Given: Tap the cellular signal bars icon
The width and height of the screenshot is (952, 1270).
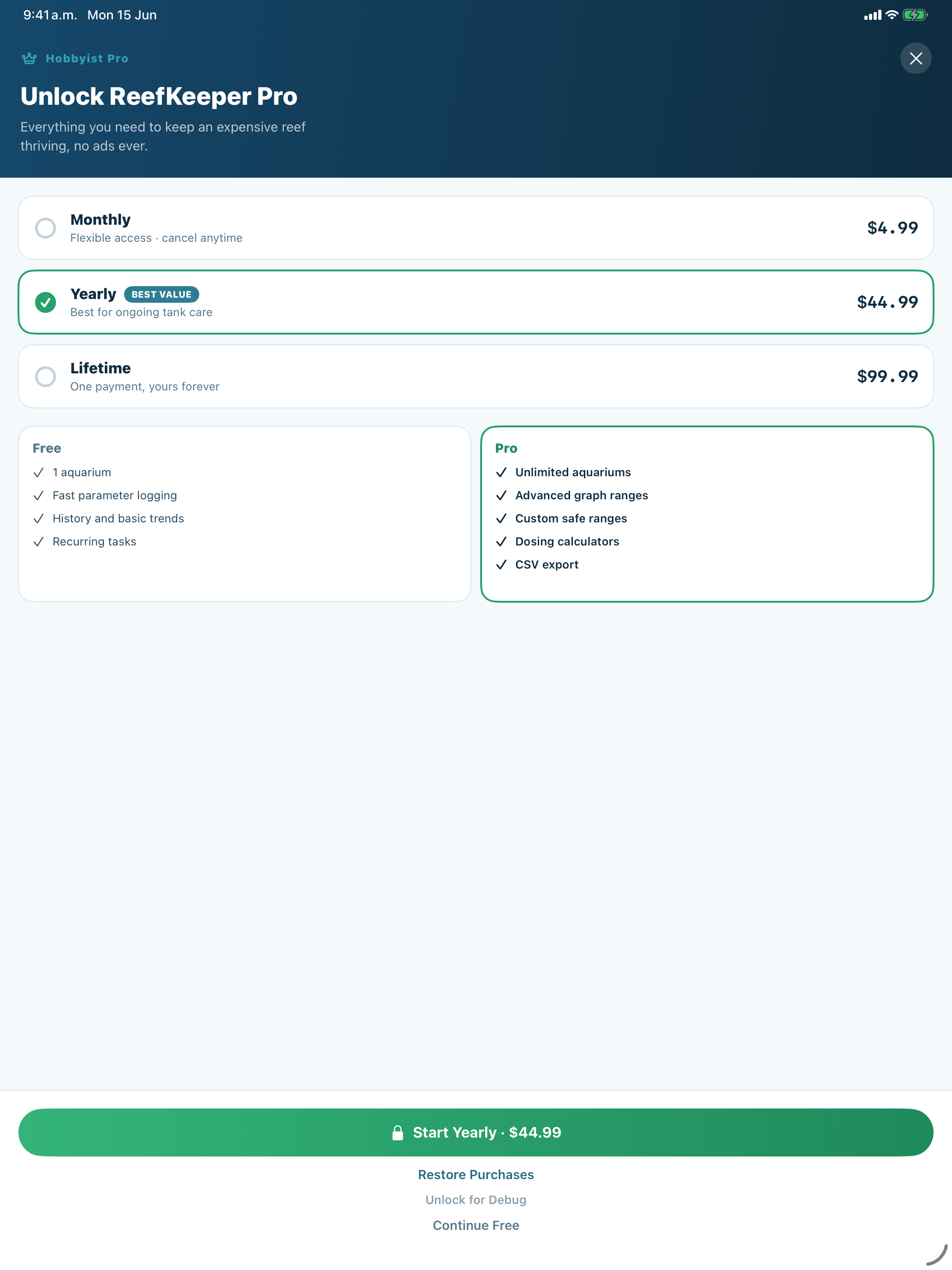Looking at the screenshot, I should (872, 16).
